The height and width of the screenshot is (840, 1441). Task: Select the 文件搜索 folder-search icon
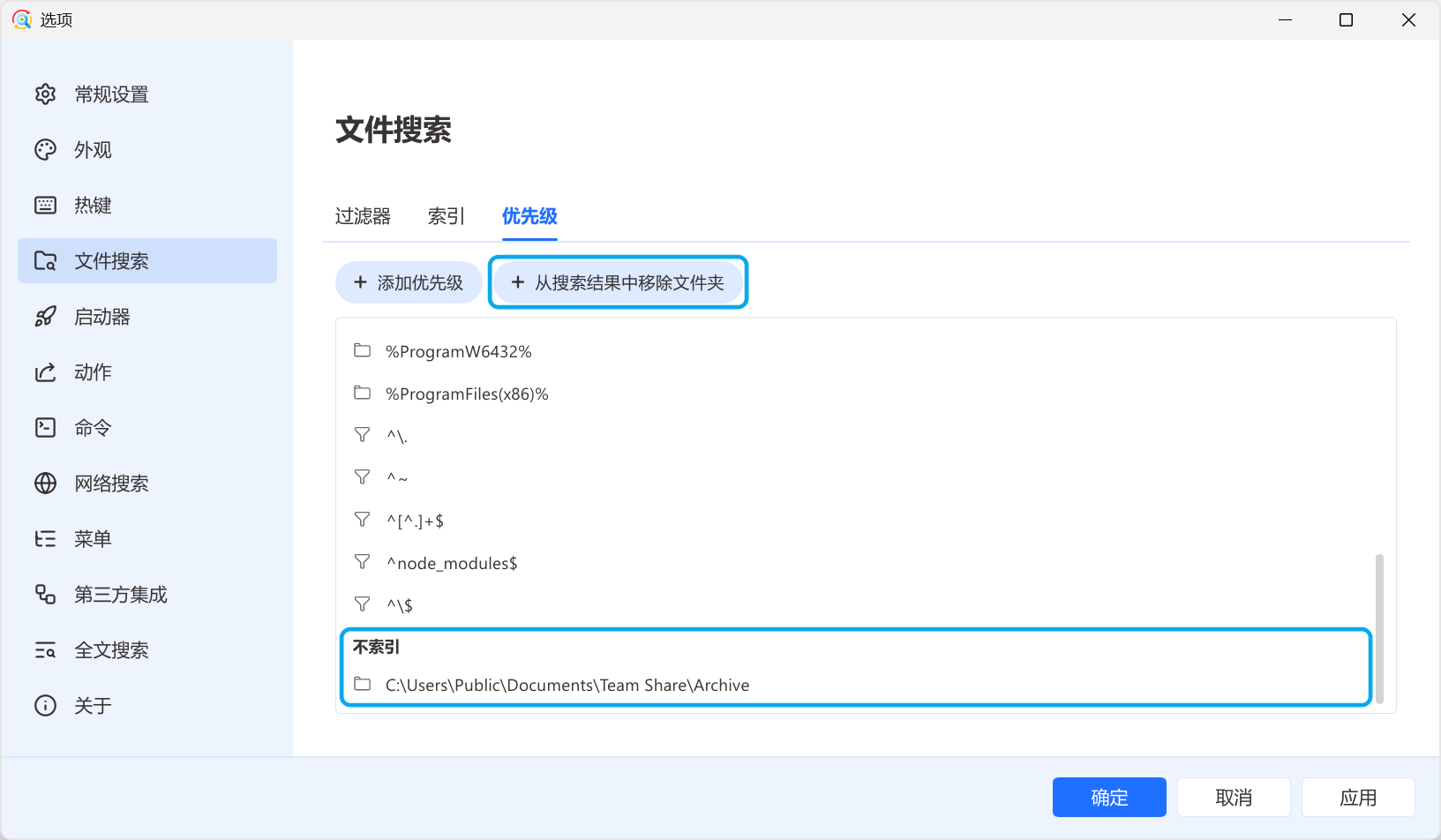tap(45, 261)
